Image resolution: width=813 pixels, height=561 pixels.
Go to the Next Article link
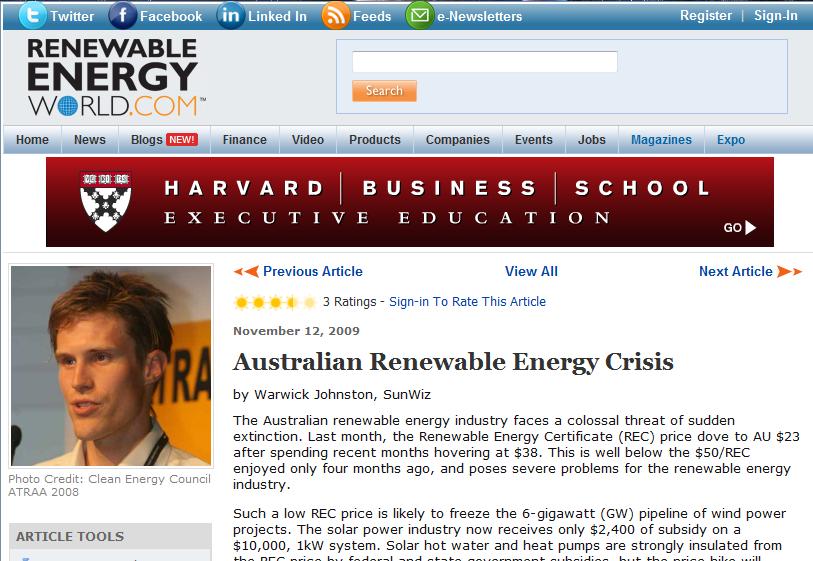tap(736, 271)
